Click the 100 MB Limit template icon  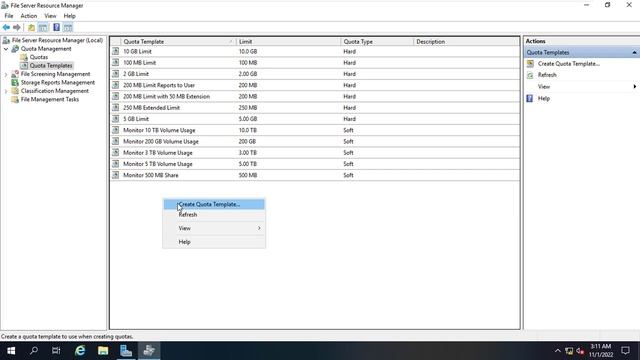[x=116, y=62]
